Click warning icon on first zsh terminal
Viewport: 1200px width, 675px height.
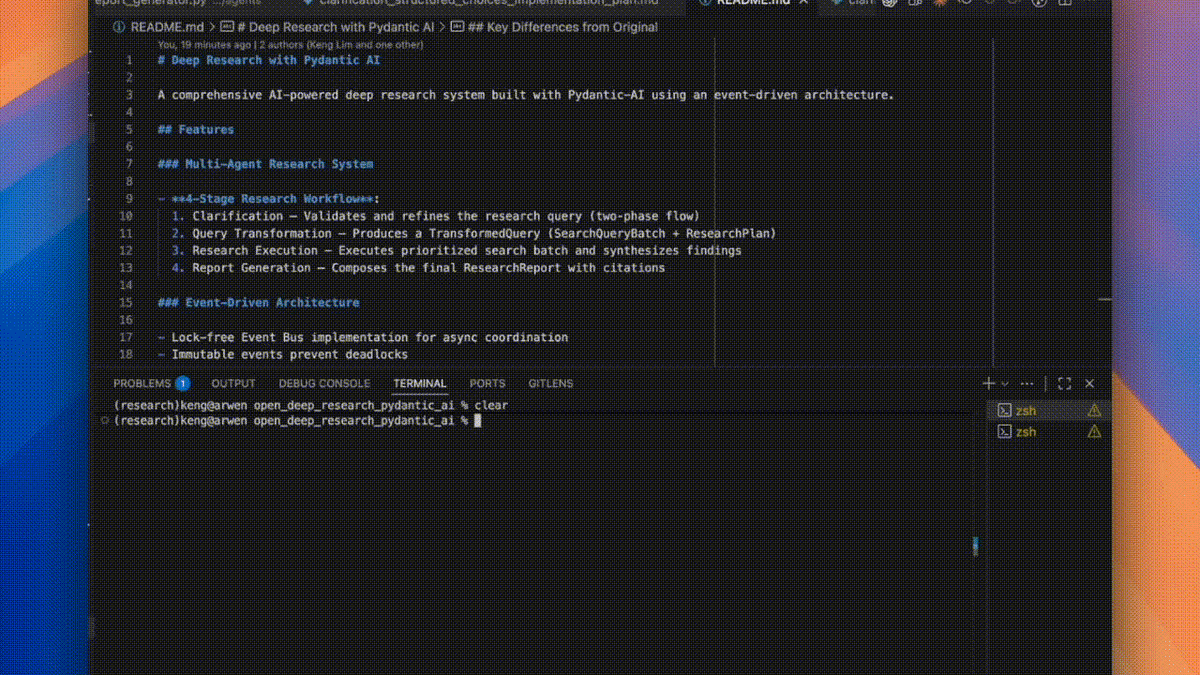(x=1094, y=410)
